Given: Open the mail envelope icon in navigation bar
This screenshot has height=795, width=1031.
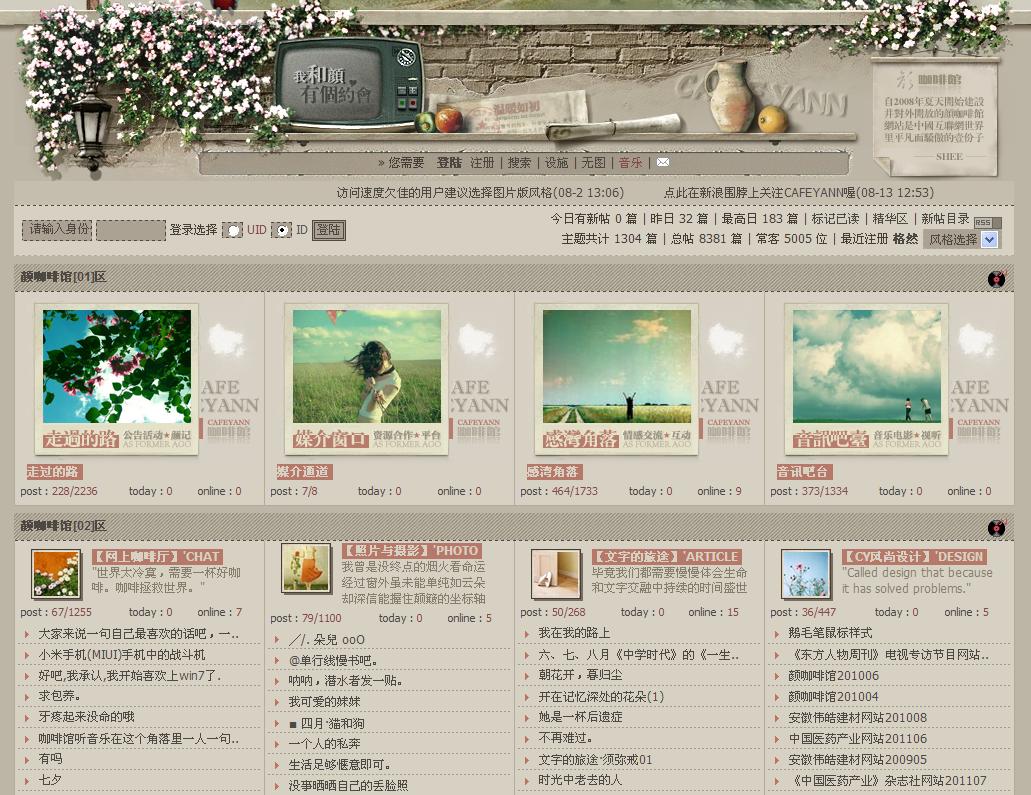Looking at the screenshot, I should 663,162.
